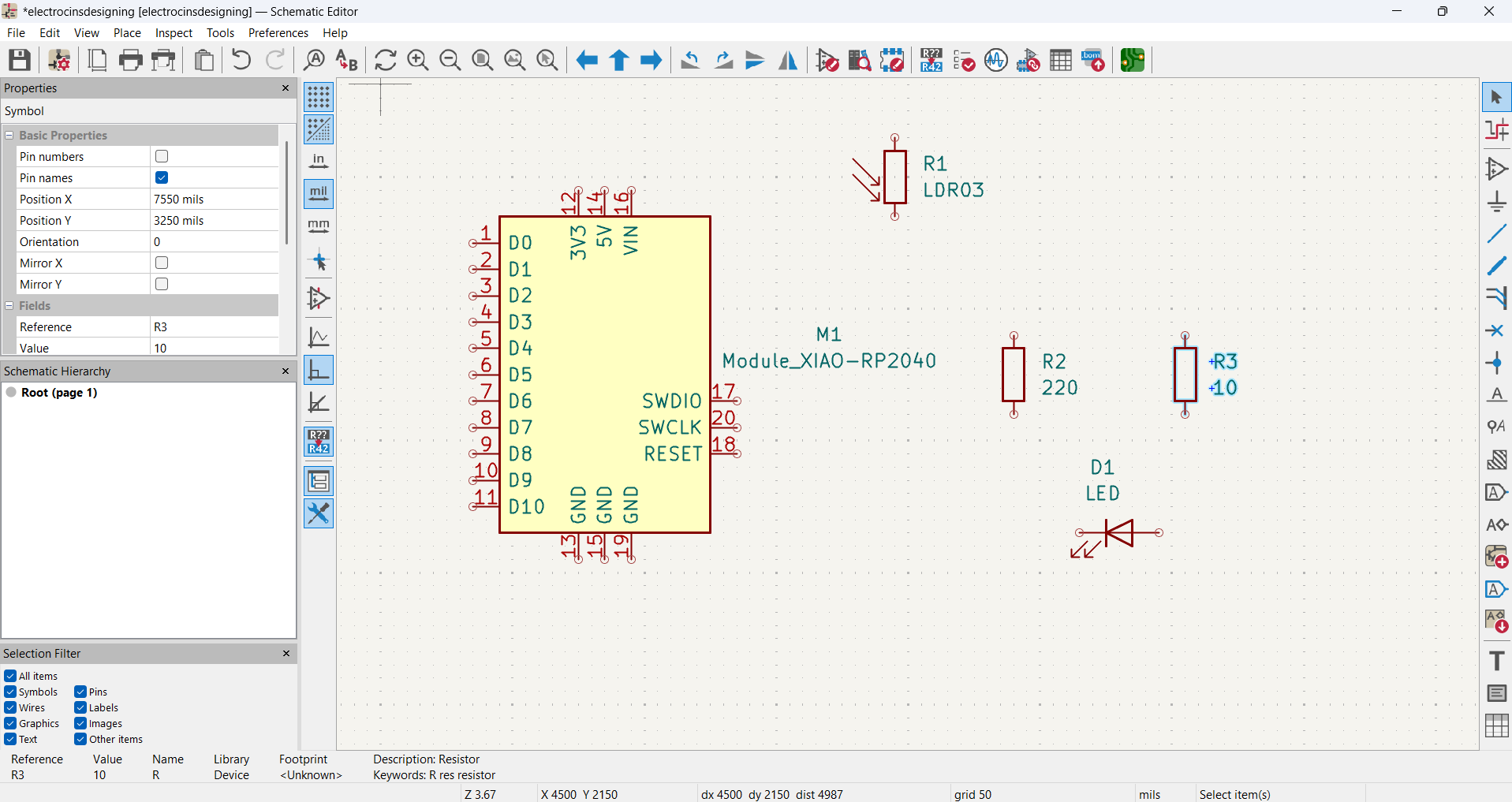Enable the Mirror X checkbox
This screenshot has width=1512, height=802.
(x=162, y=263)
